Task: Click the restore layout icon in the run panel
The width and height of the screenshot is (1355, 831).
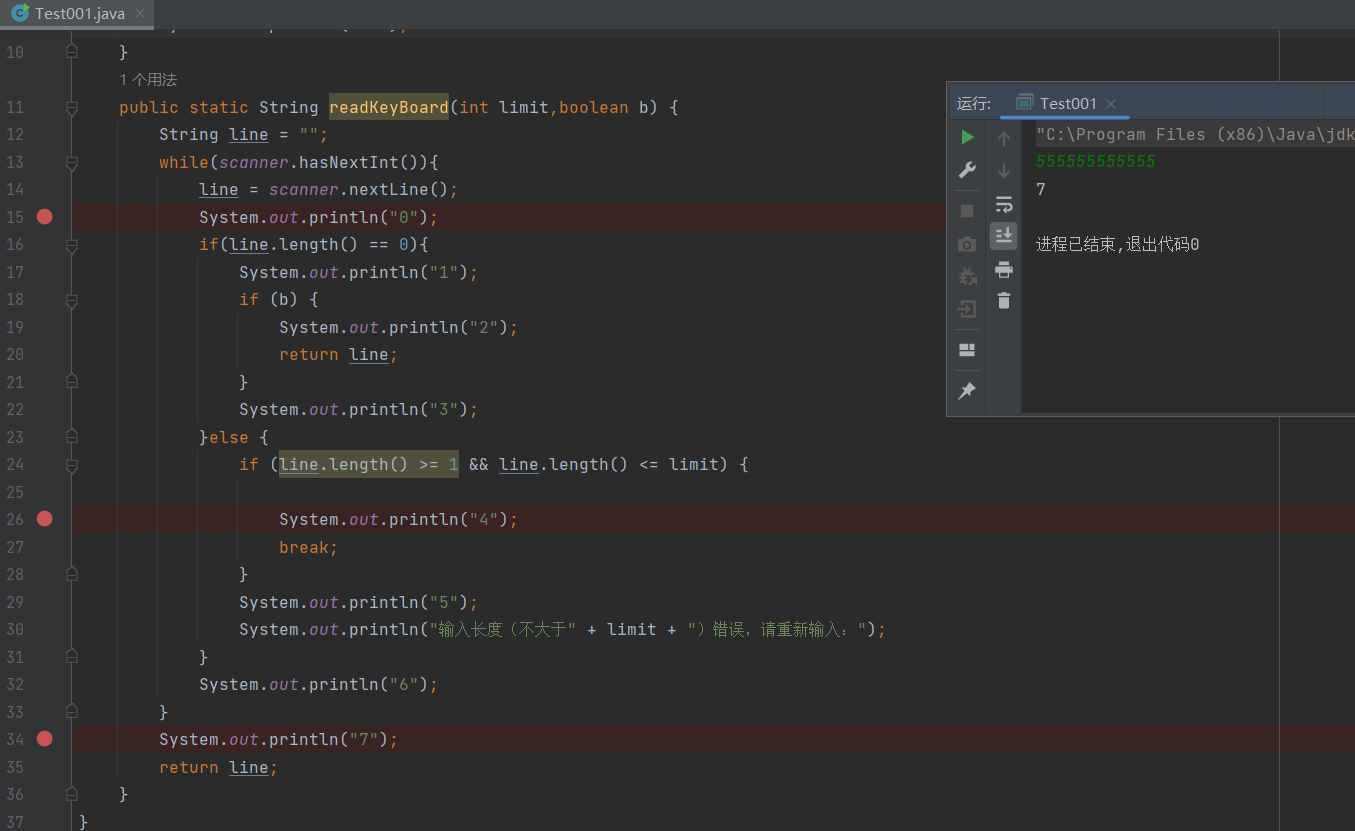Action: pyautogui.click(x=967, y=350)
